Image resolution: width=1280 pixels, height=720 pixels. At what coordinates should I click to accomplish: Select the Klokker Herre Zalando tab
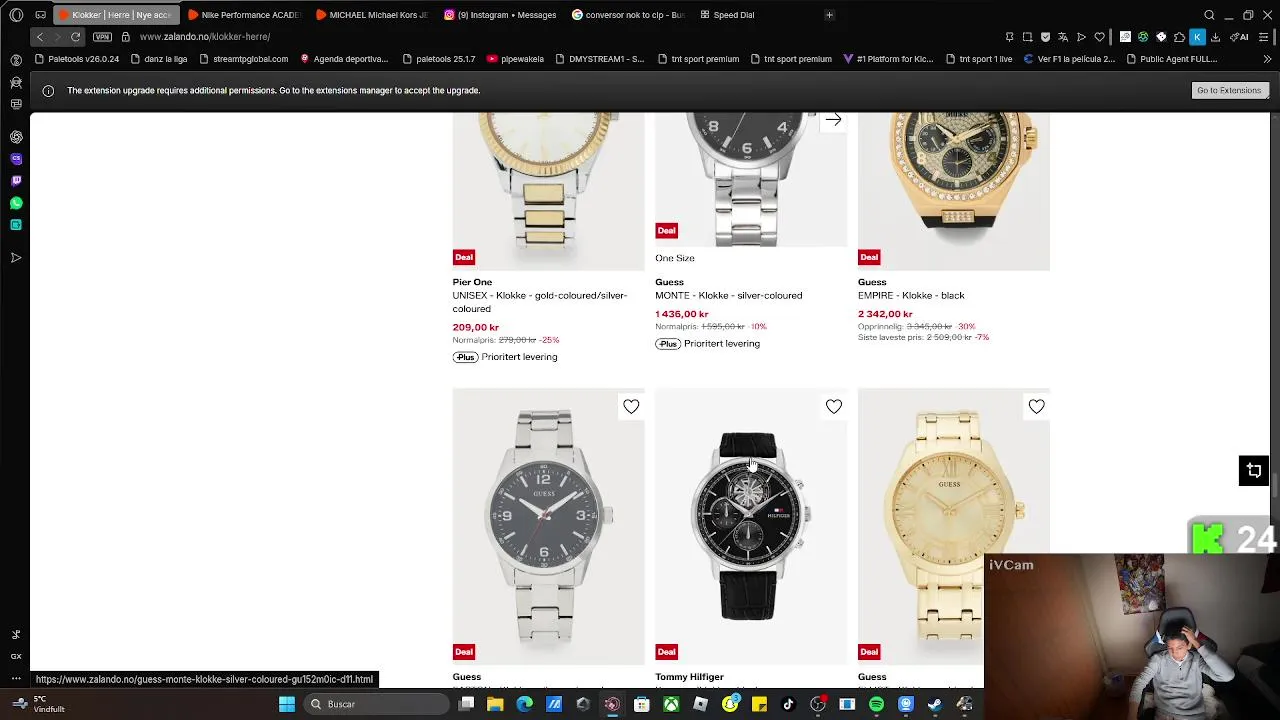[116, 15]
